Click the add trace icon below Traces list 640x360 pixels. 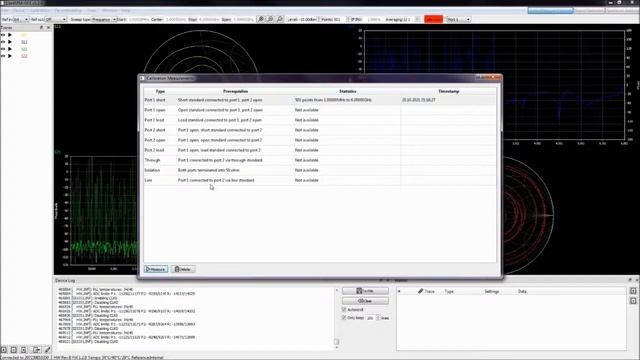(x=4, y=350)
